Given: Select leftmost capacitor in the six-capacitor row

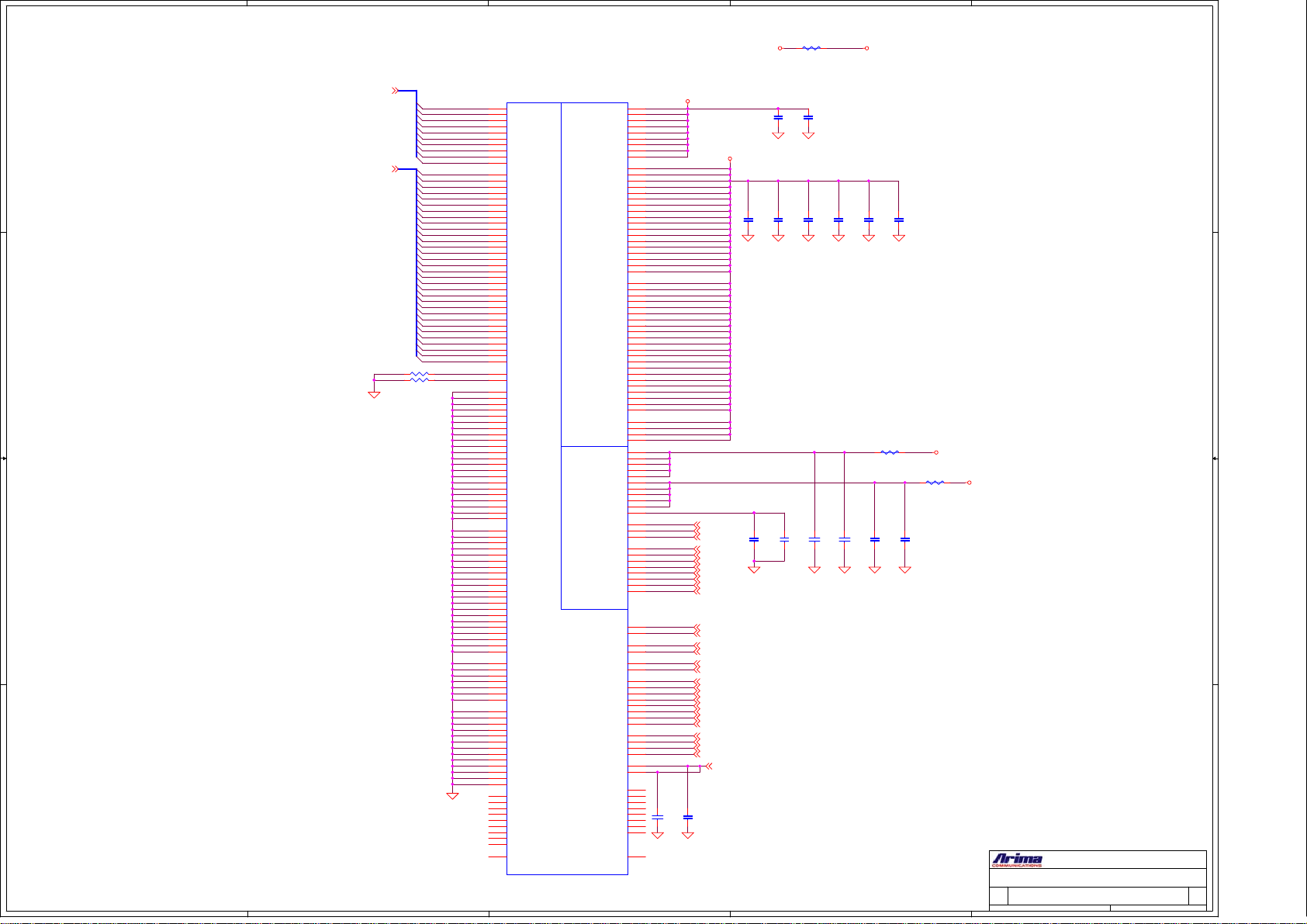Looking at the screenshot, I should 748,220.
